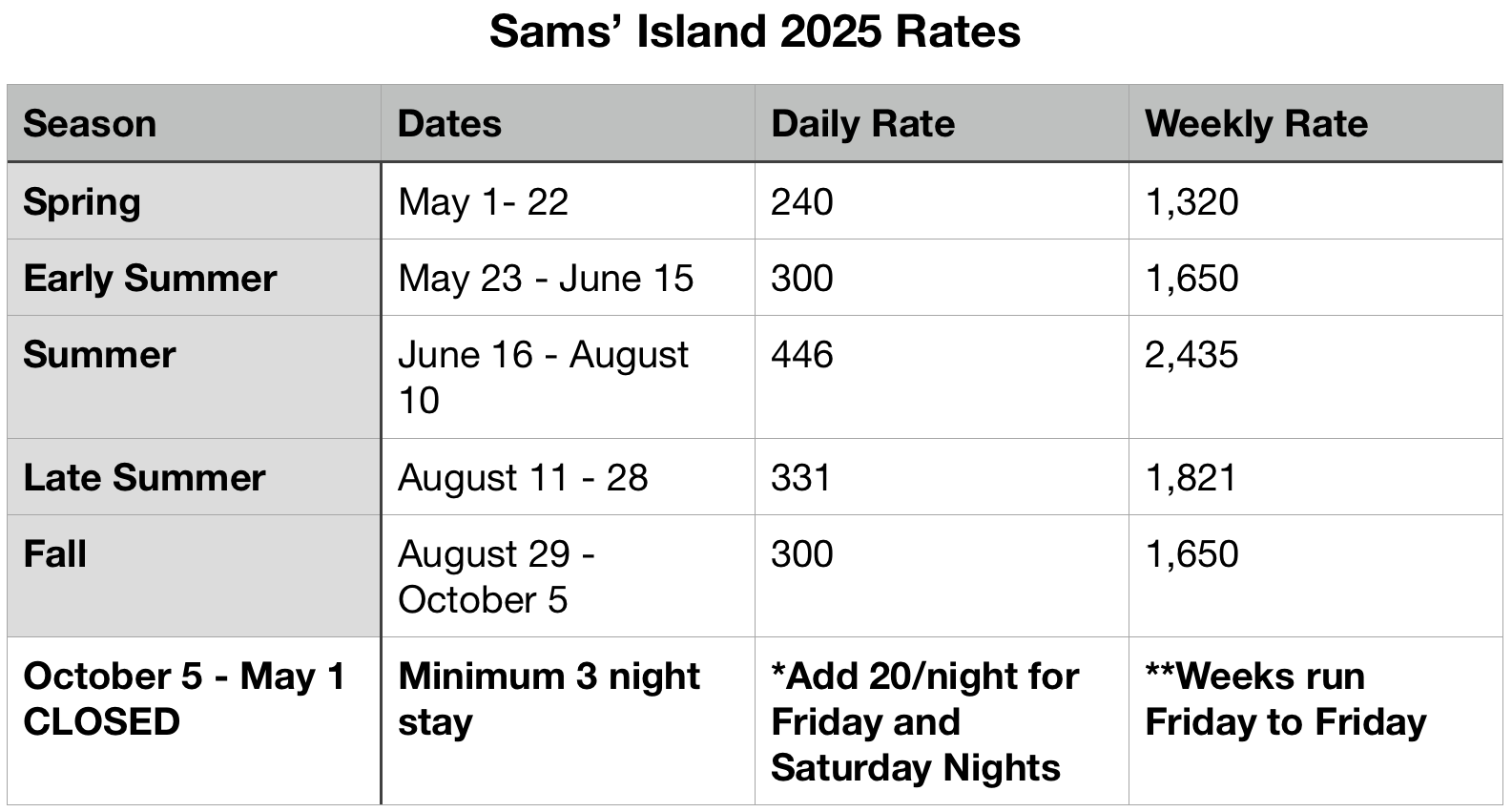
Task: Select the Minimum 3 night stay cell
Action: pos(568,721)
